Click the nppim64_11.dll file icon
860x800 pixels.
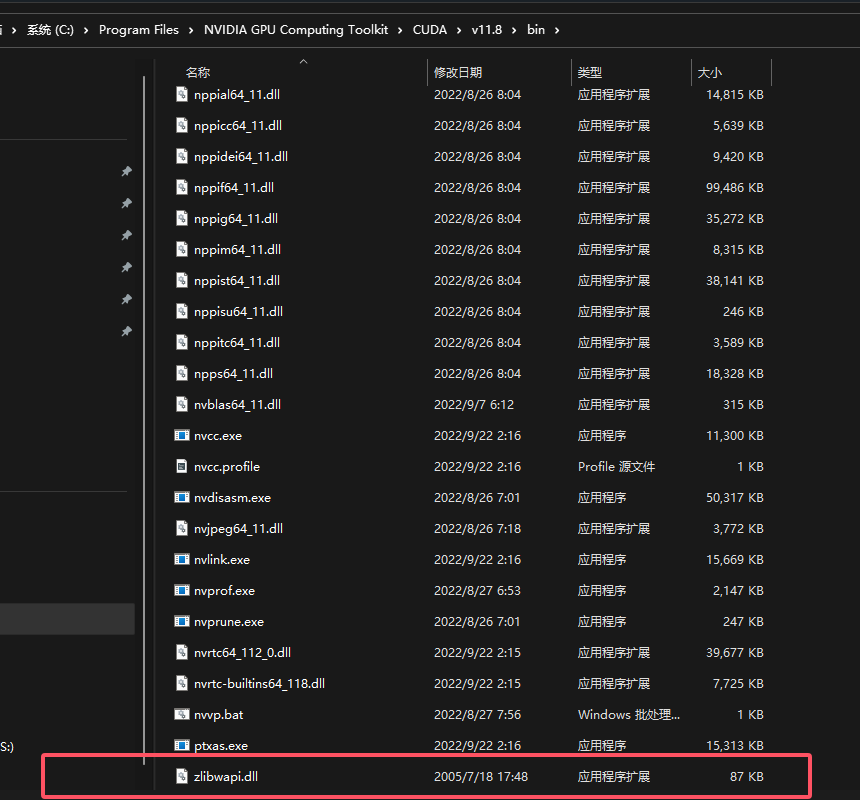pos(182,249)
